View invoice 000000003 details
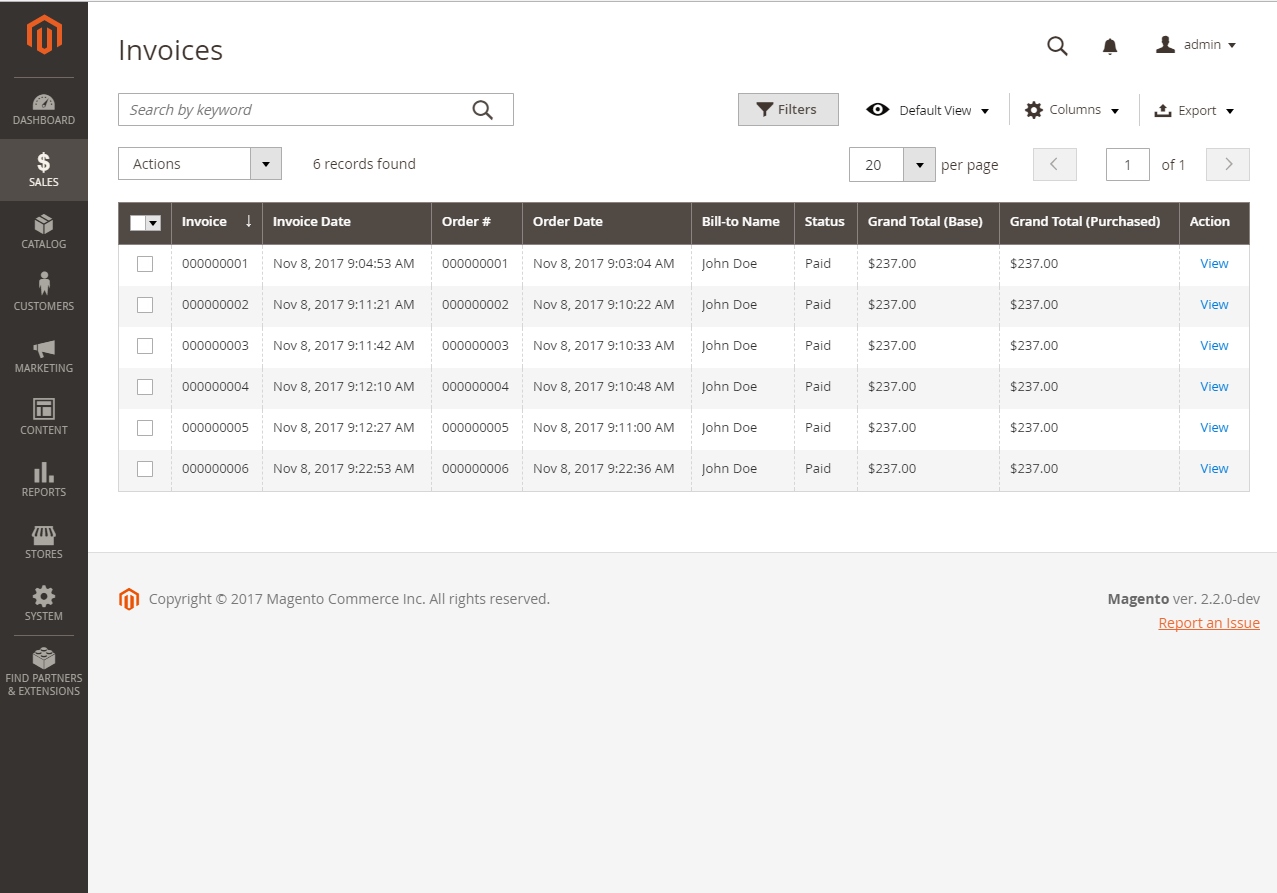 [1213, 345]
